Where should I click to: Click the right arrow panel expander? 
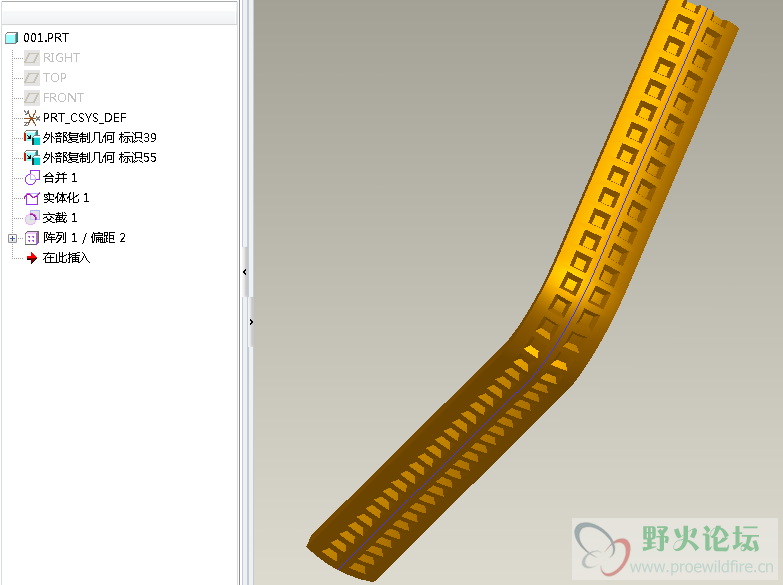[x=251, y=322]
